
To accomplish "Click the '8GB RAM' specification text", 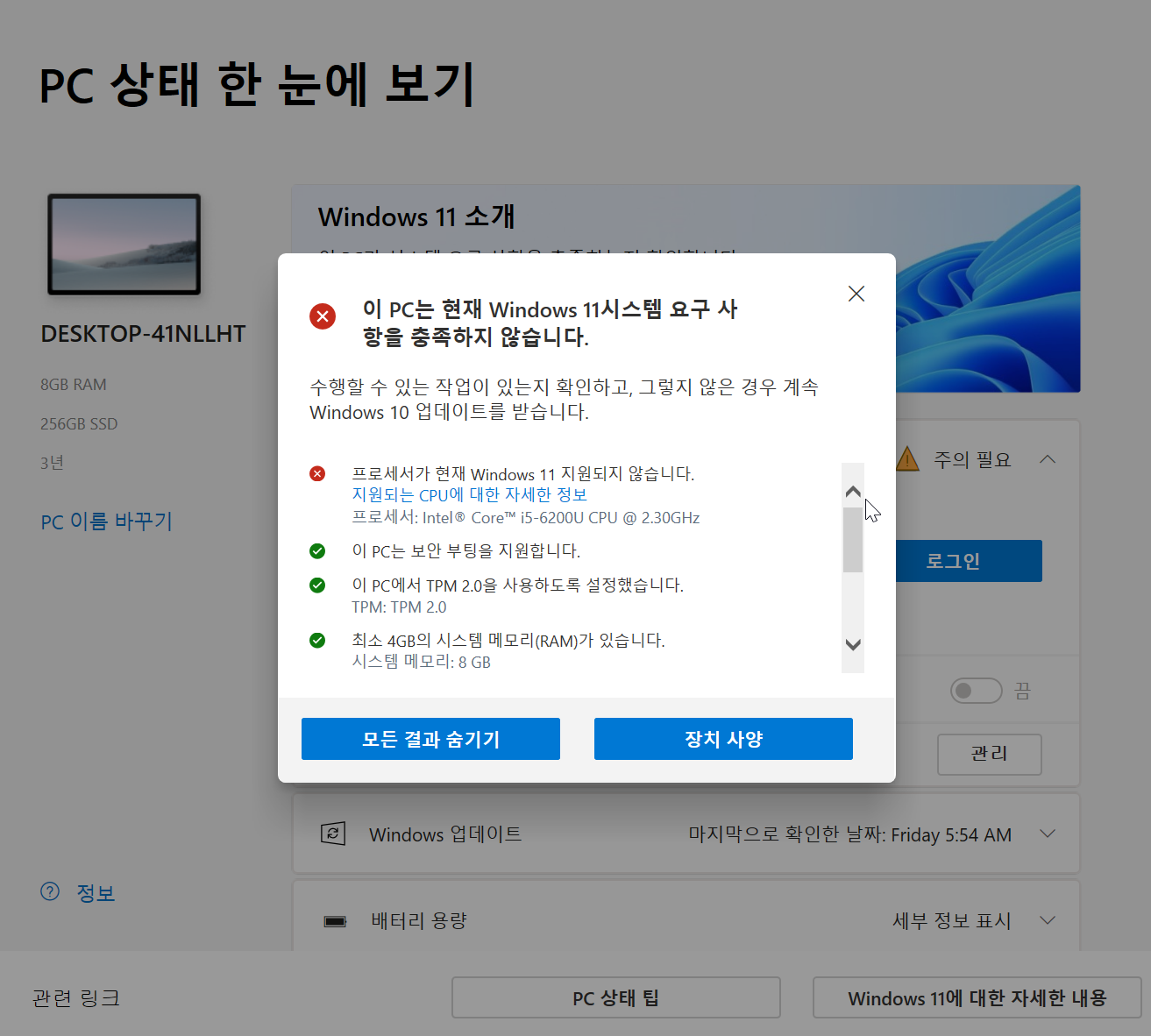I will point(74,385).
